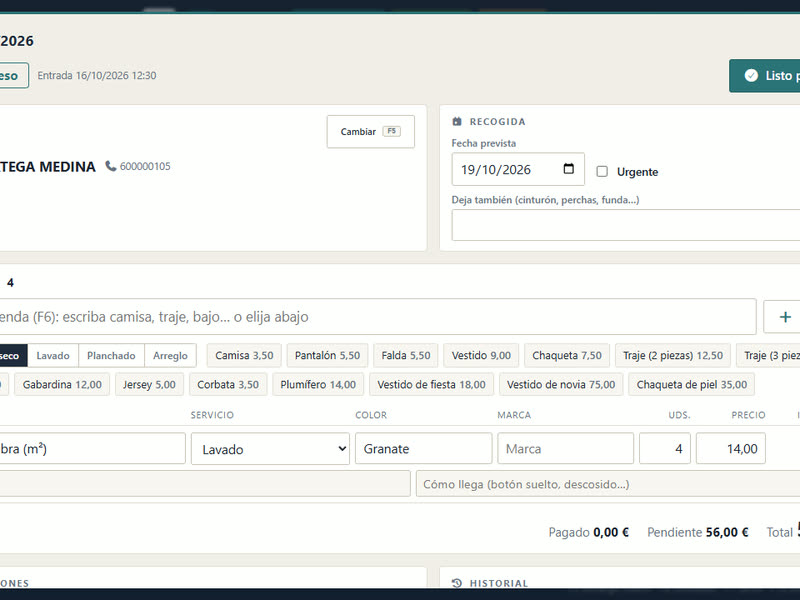800x600 pixels.
Task: Add a Corbata 3,50 item
Action: 228,385
